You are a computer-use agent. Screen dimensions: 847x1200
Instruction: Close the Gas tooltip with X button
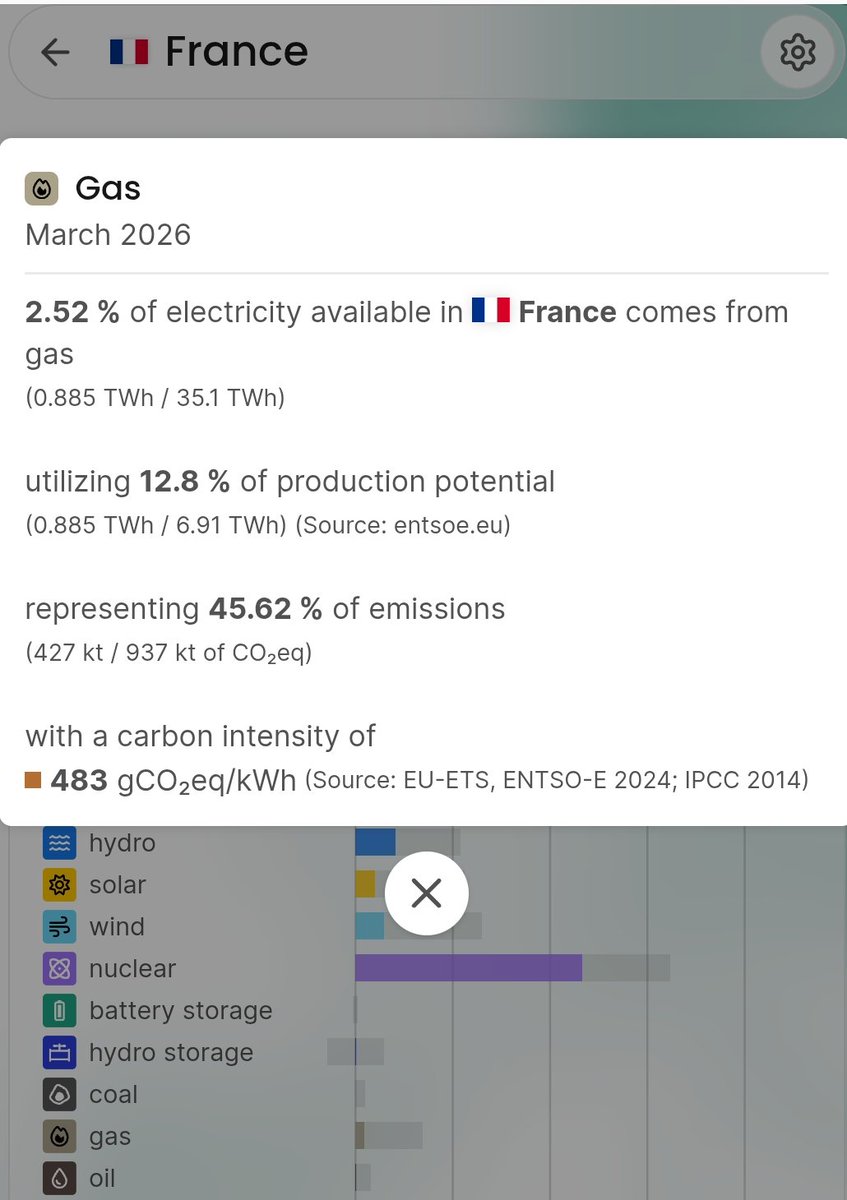click(x=426, y=893)
